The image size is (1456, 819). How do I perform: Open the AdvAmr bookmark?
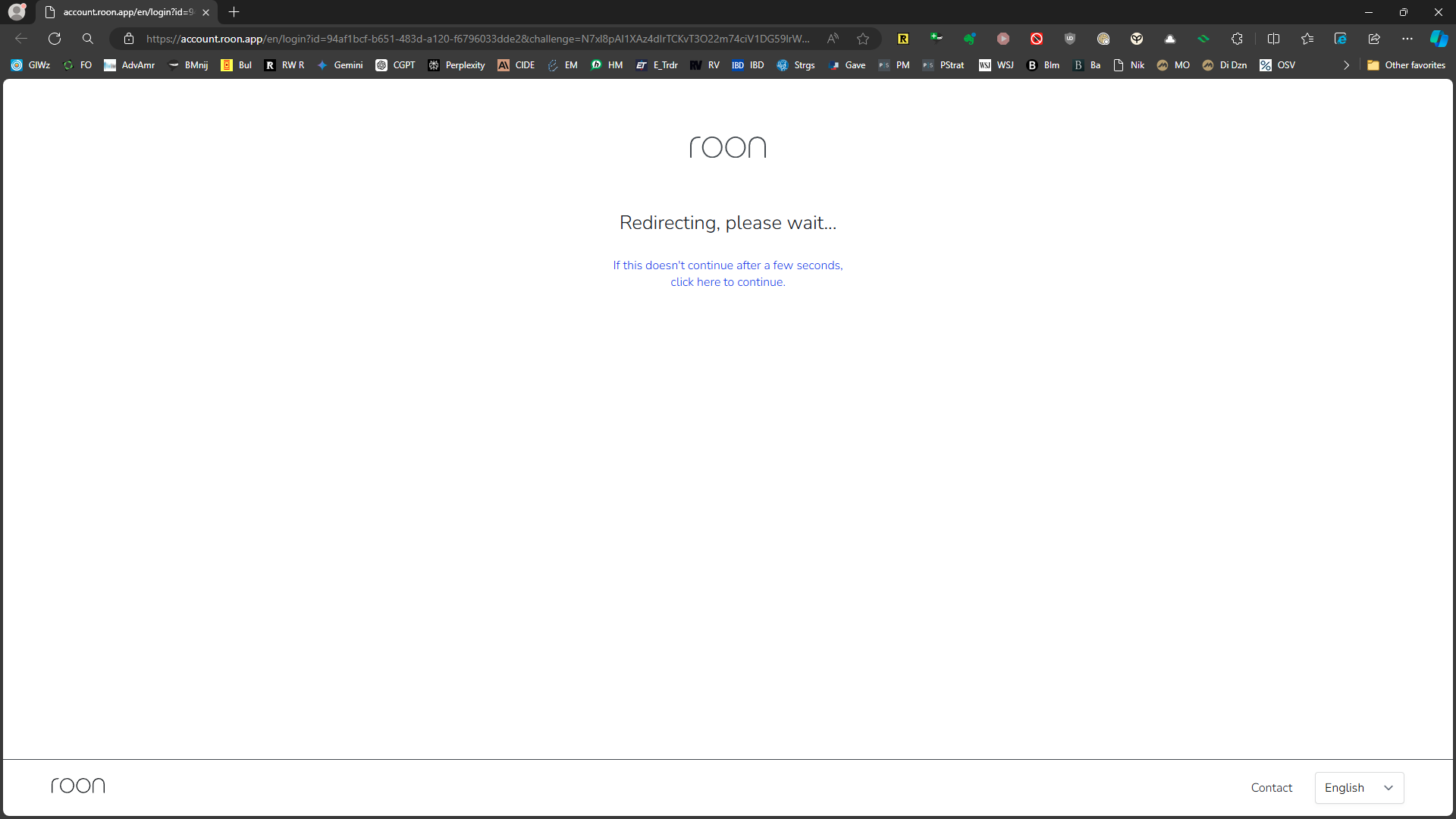pos(130,65)
